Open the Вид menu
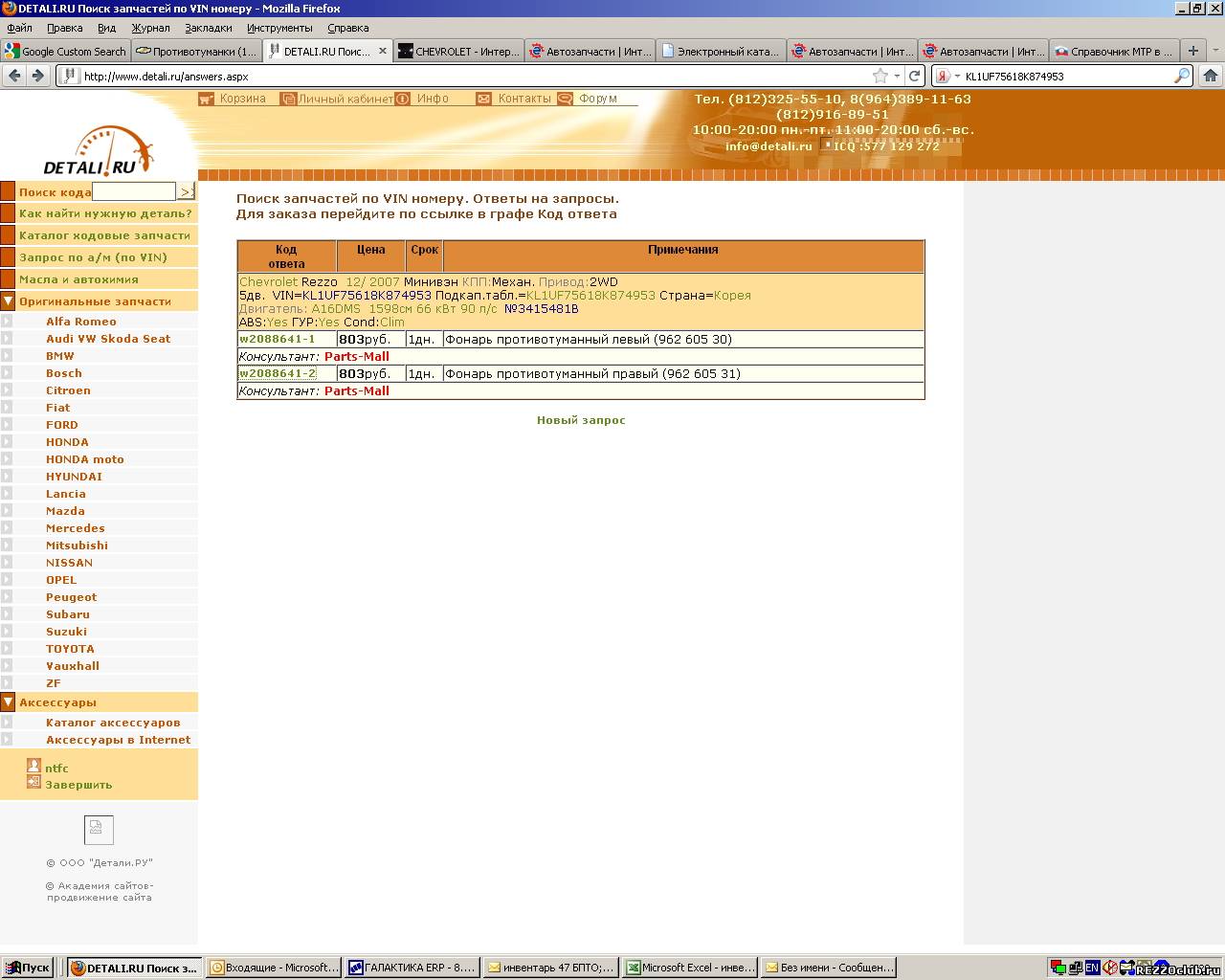Image resolution: width=1225 pixels, height=980 pixels. 106,28
